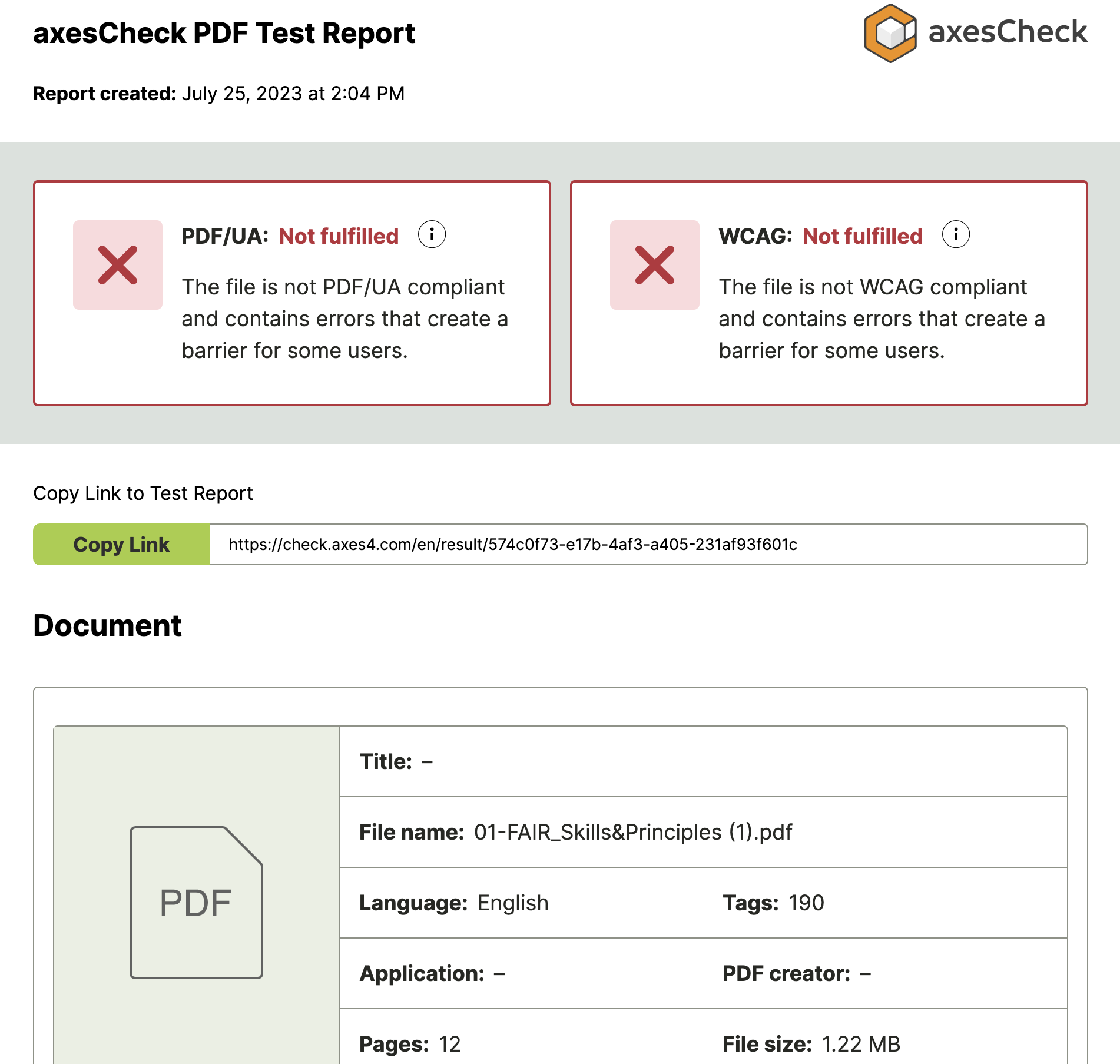The height and width of the screenshot is (1064, 1120).
Task: Expand the Document information section
Action: coord(108,626)
